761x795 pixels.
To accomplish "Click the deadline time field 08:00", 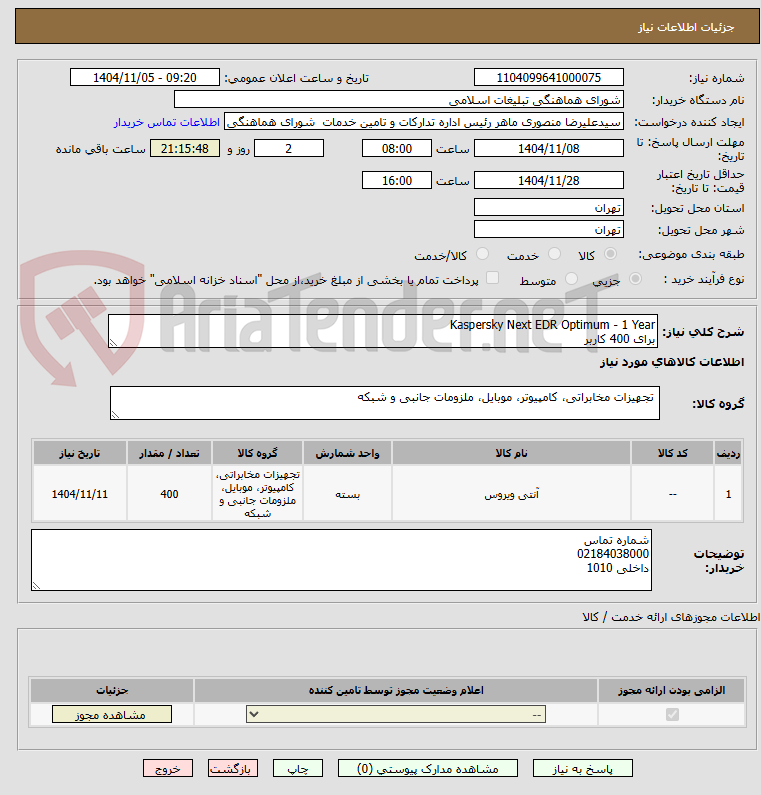I will tap(396, 149).
